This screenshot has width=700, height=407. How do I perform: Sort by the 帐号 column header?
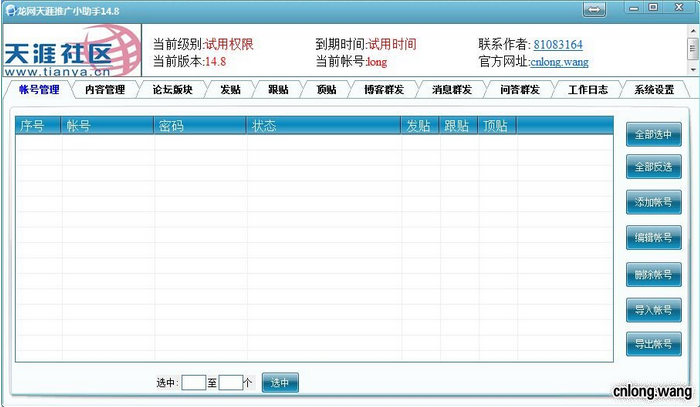tap(107, 125)
